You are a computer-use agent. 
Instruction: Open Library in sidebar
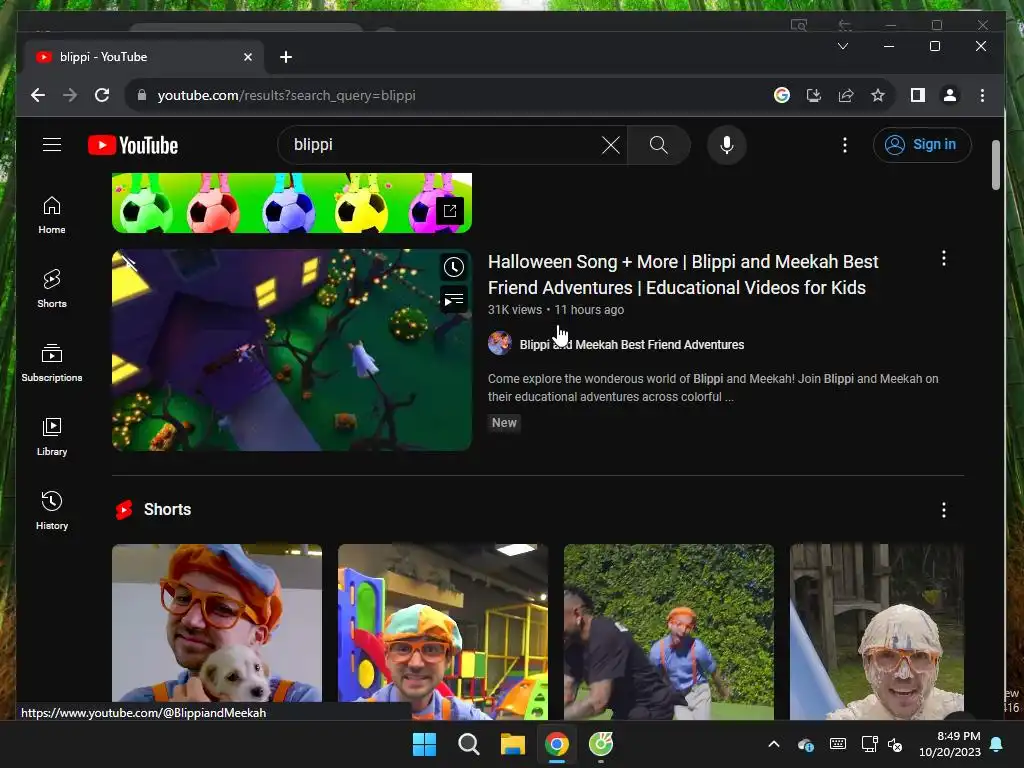(x=52, y=437)
